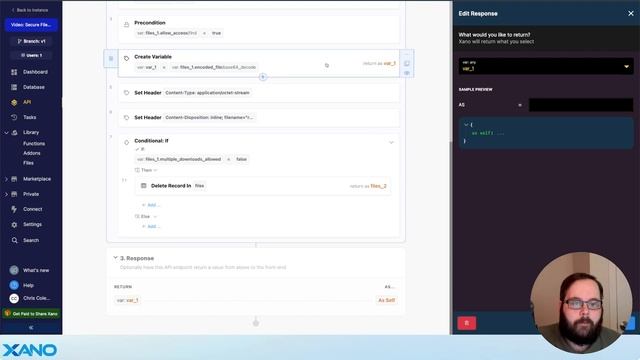Open Settings gear icon in sidebar
Image resolution: width=640 pixels, height=360 pixels.
pos(14,224)
